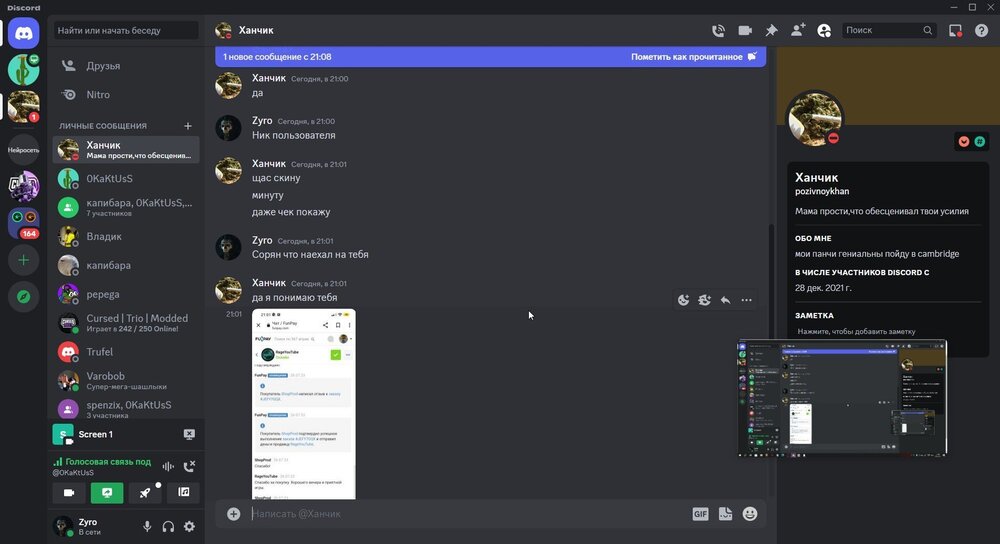Open pinned messages

(771, 31)
